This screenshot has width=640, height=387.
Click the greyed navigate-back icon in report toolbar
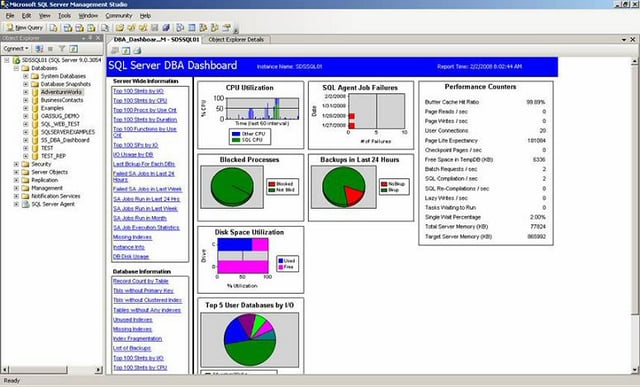[x=115, y=51]
